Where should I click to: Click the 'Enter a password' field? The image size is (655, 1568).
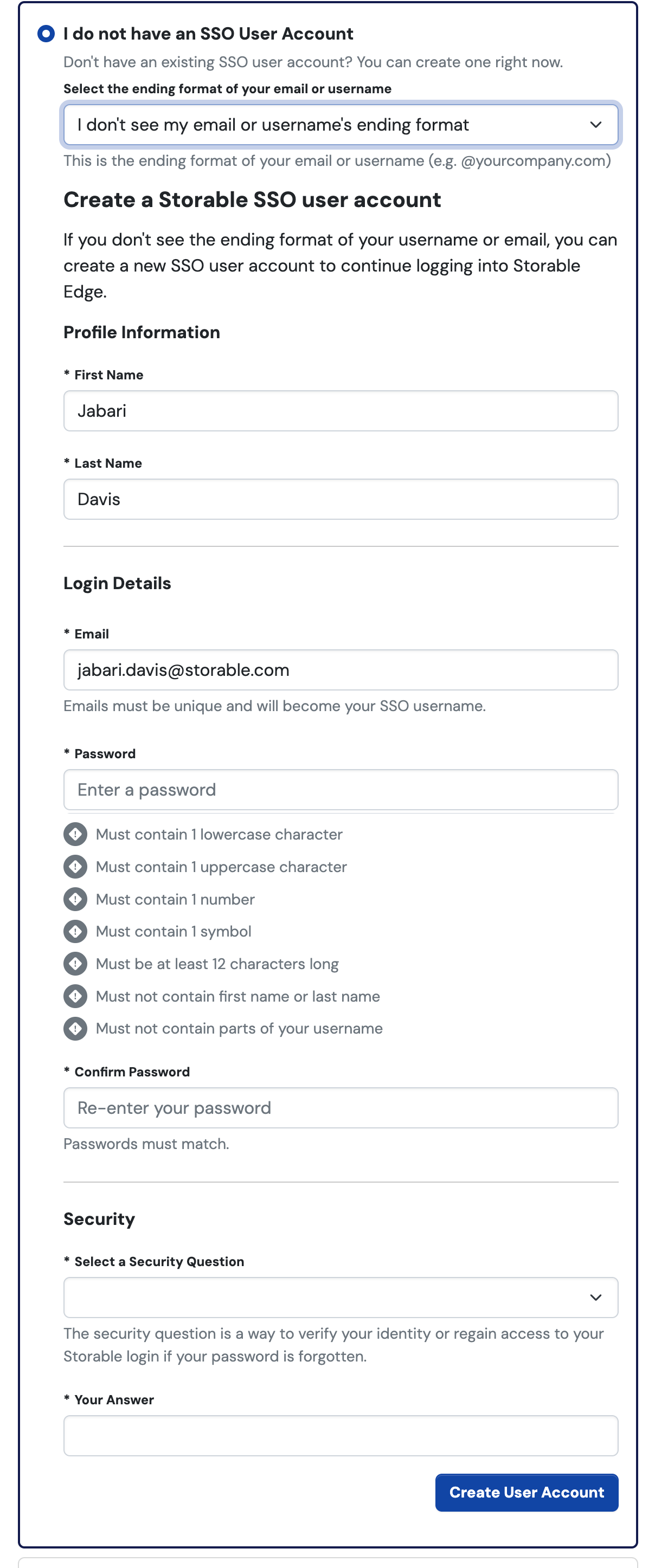coord(341,790)
